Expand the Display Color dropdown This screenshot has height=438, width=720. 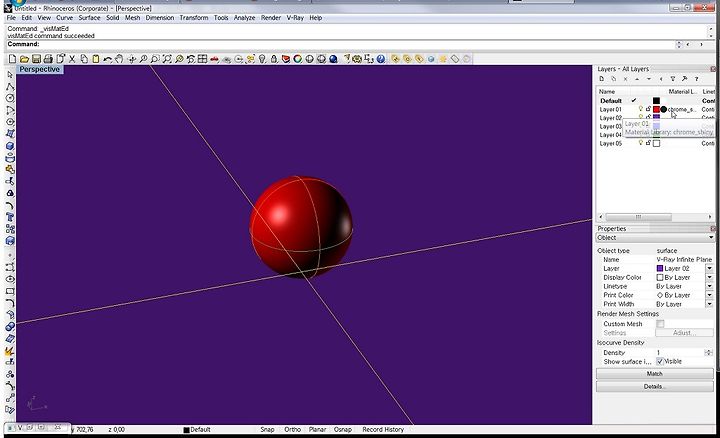point(709,277)
